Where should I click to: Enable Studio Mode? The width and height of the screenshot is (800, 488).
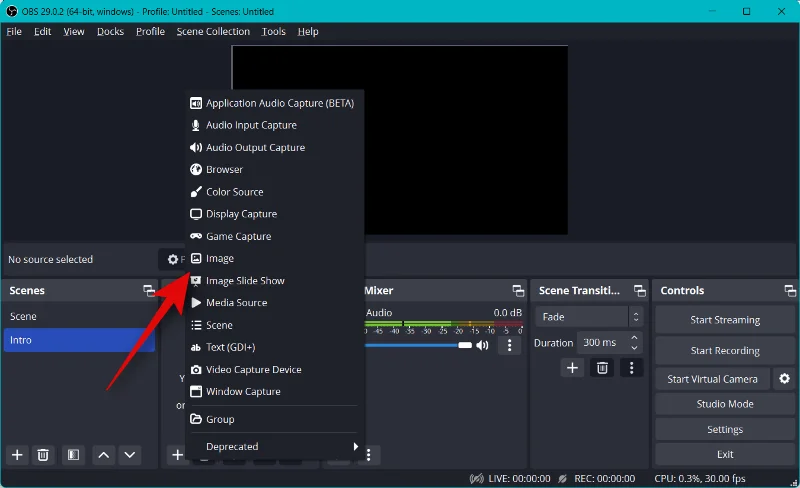725,404
